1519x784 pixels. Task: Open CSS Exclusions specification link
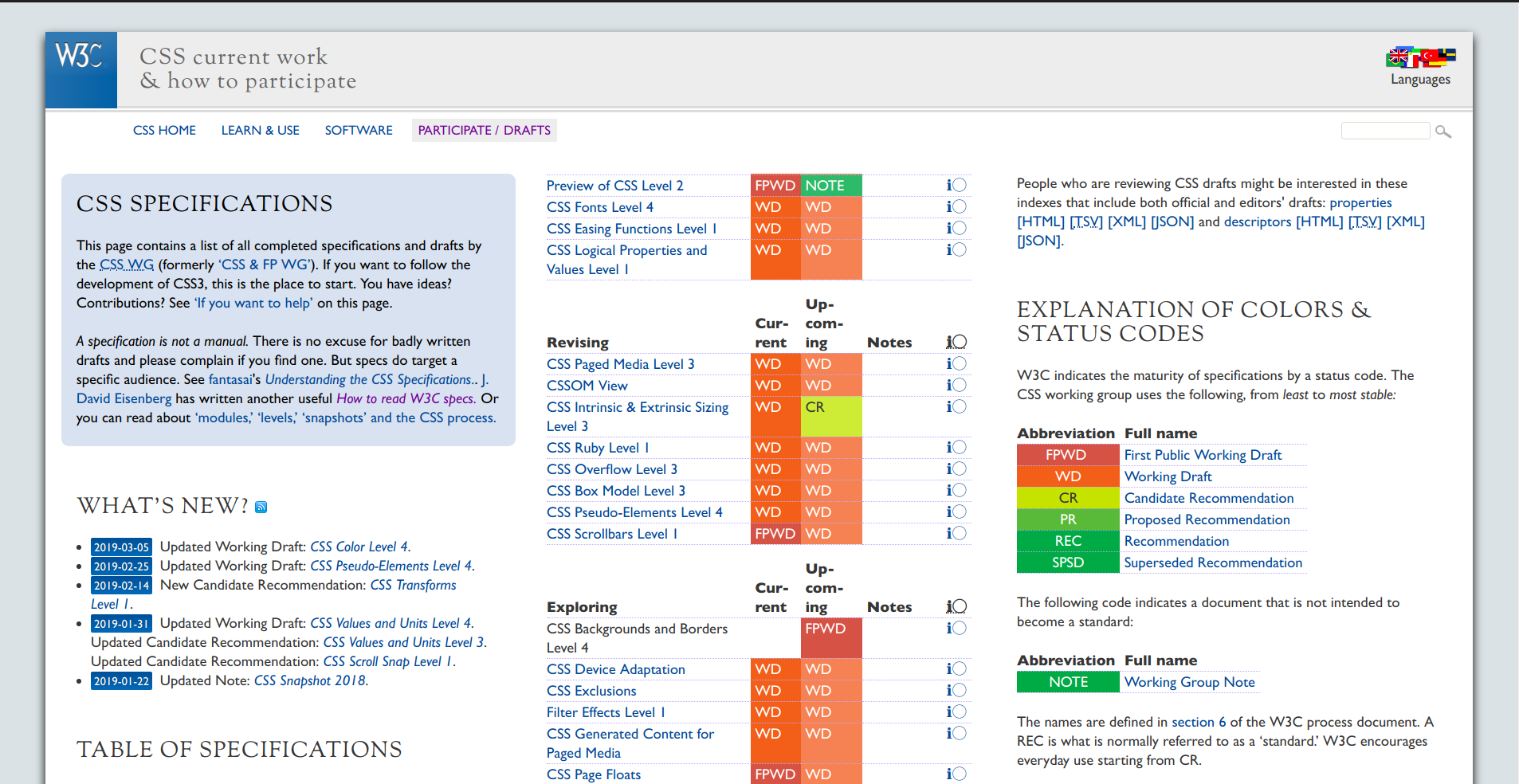(x=591, y=691)
